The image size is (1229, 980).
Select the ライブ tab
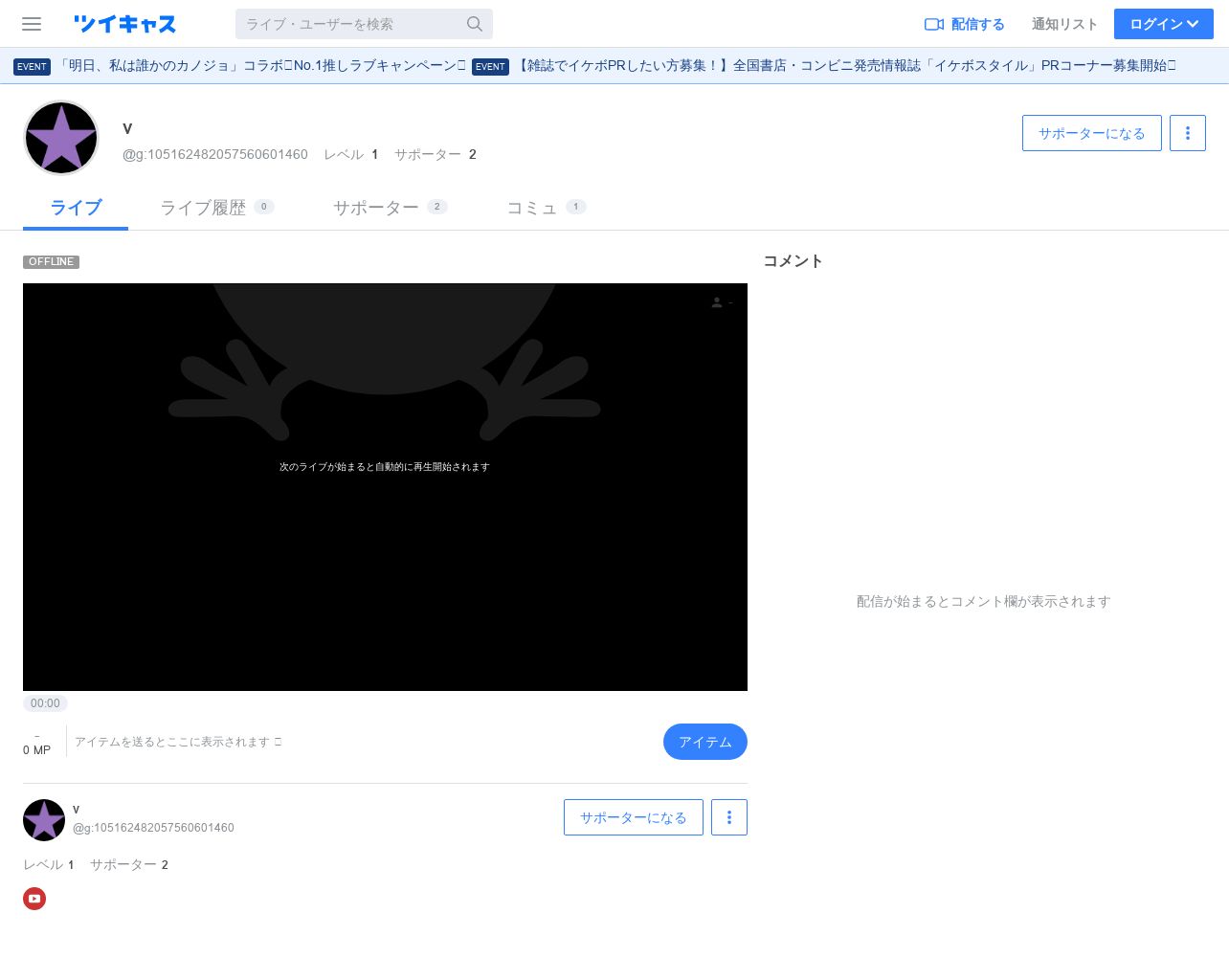76,208
